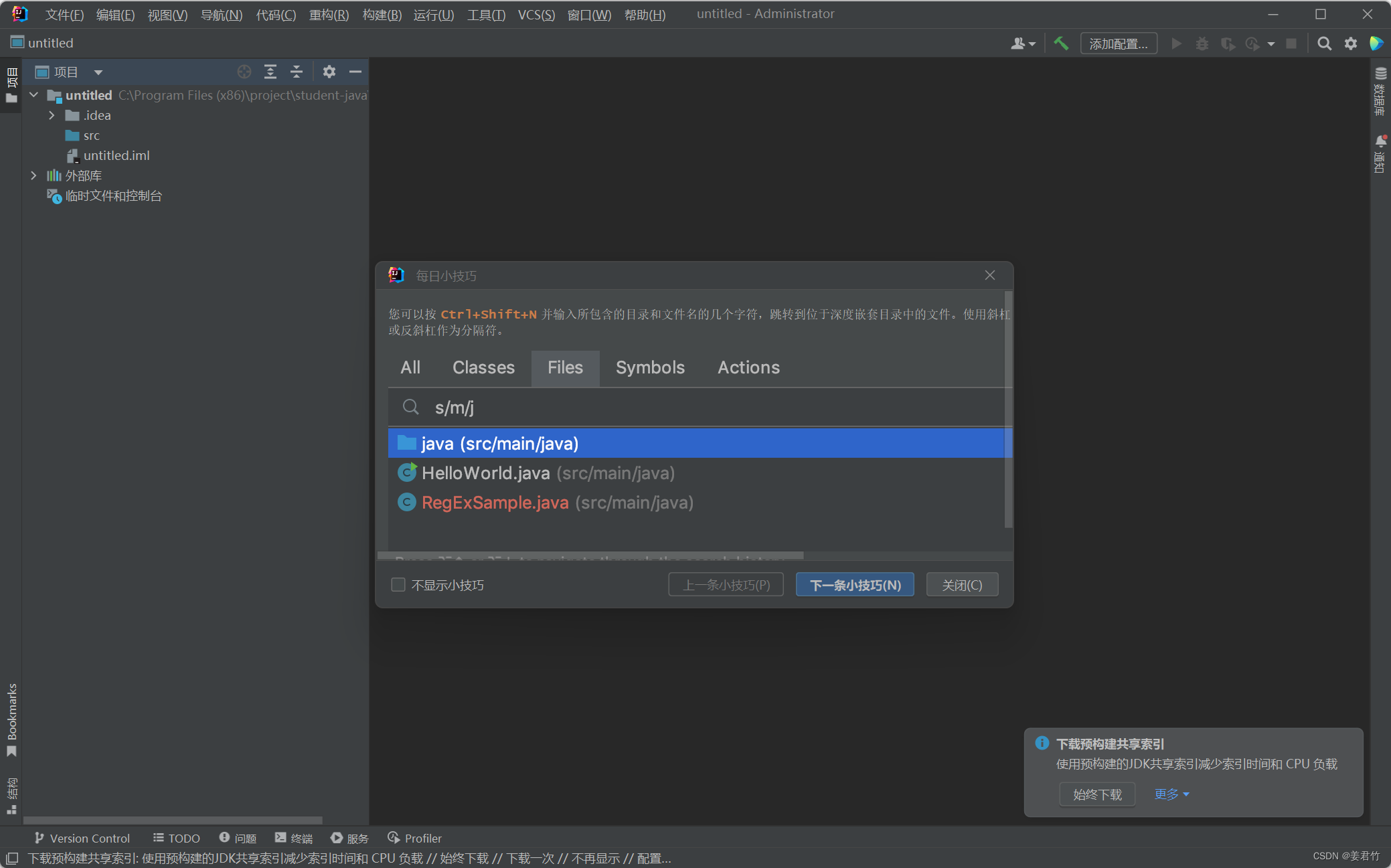This screenshot has width=1391, height=868.
Task: Click 下一条小技巧(N) button
Action: pyautogui.click(x=855, y=584)
